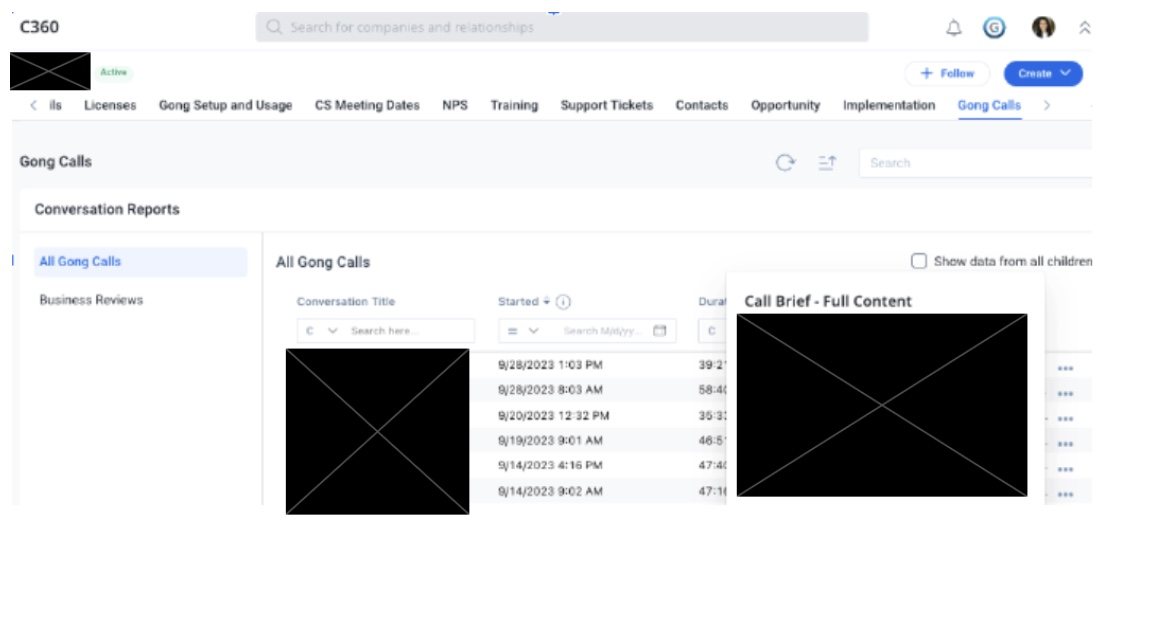1150x620 pixels.
Task: Open the notifications bell
Action: 953,28
